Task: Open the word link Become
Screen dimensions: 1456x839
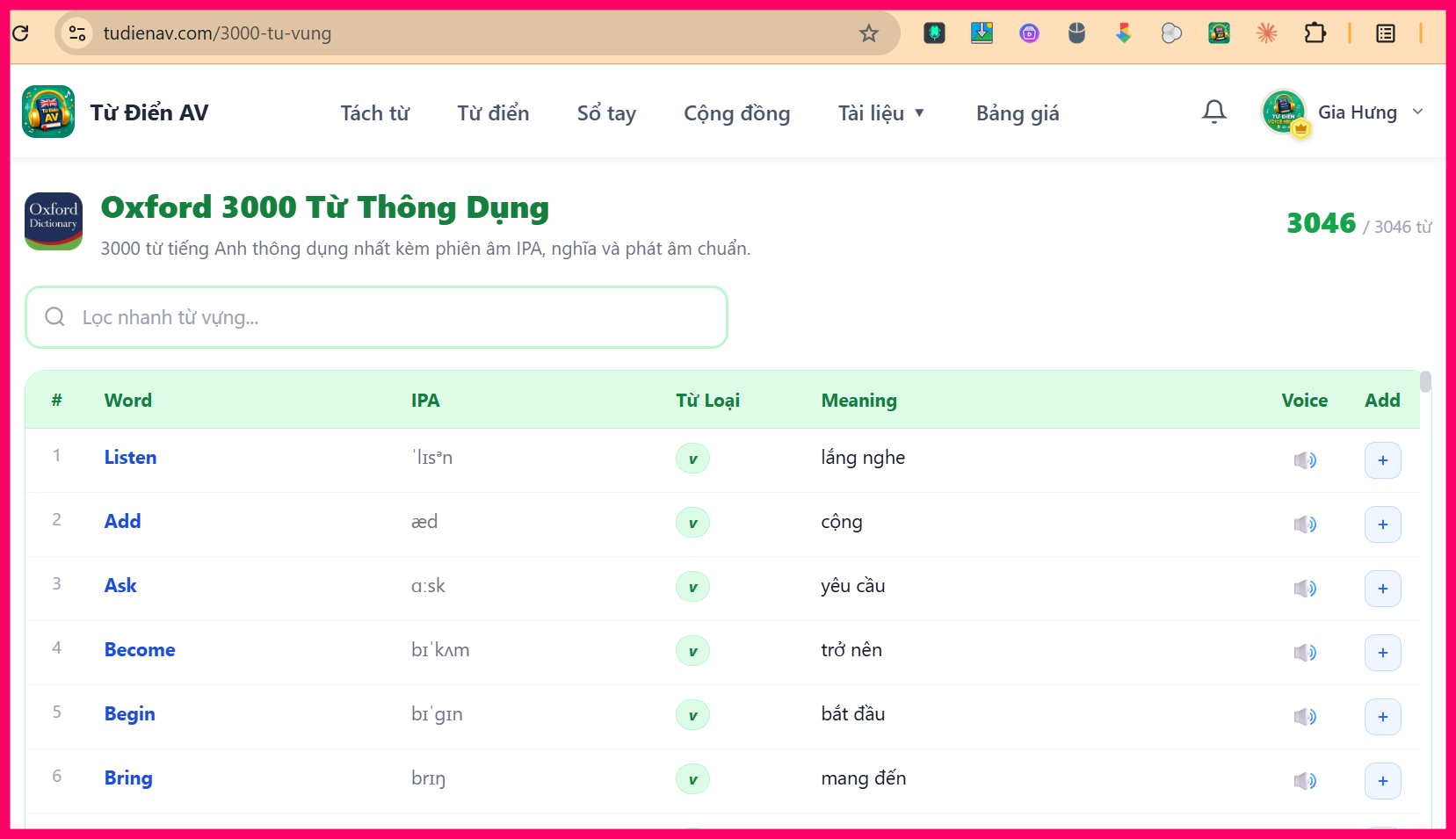Action: point(140,650)
